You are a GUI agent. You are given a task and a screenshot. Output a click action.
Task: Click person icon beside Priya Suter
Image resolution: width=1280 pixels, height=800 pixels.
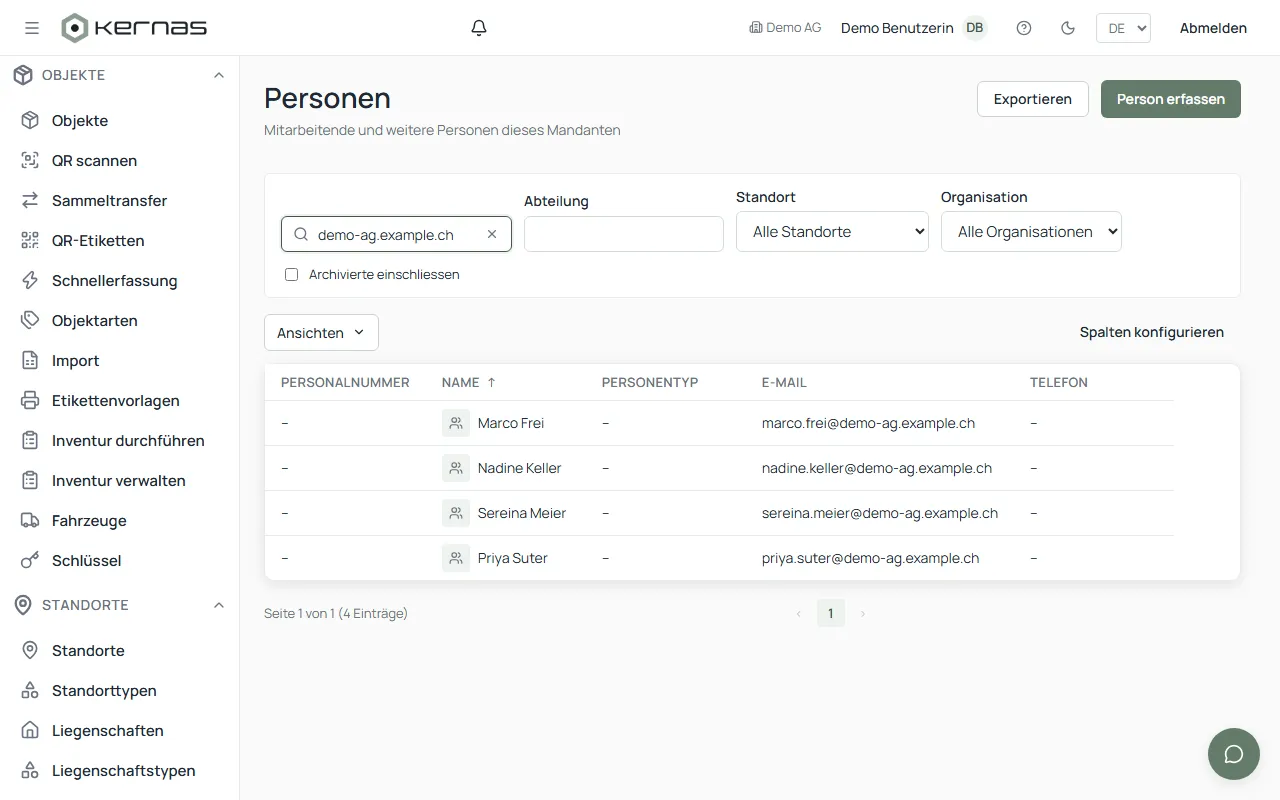point(456,558)
